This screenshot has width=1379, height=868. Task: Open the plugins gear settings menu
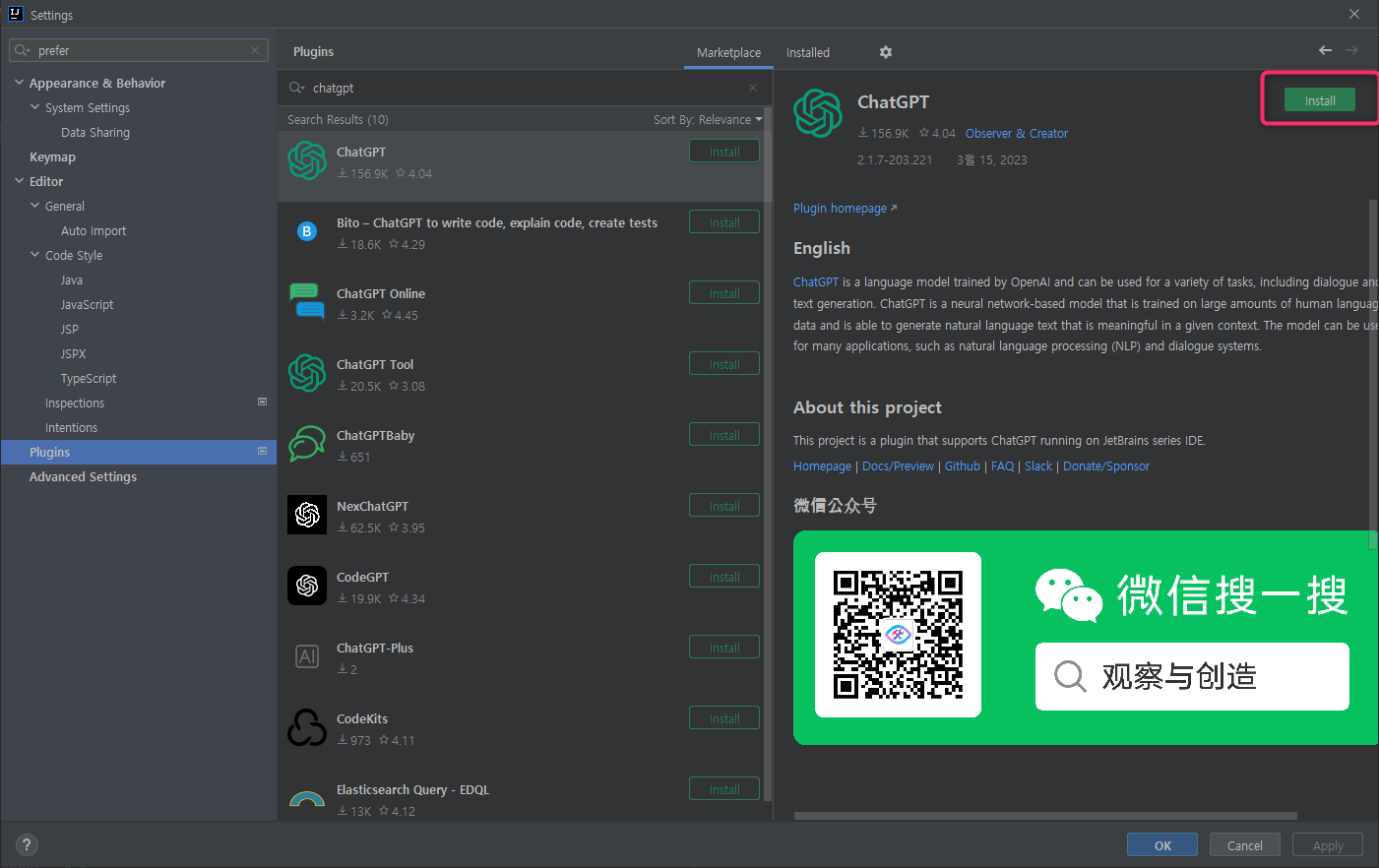point(885,52)
